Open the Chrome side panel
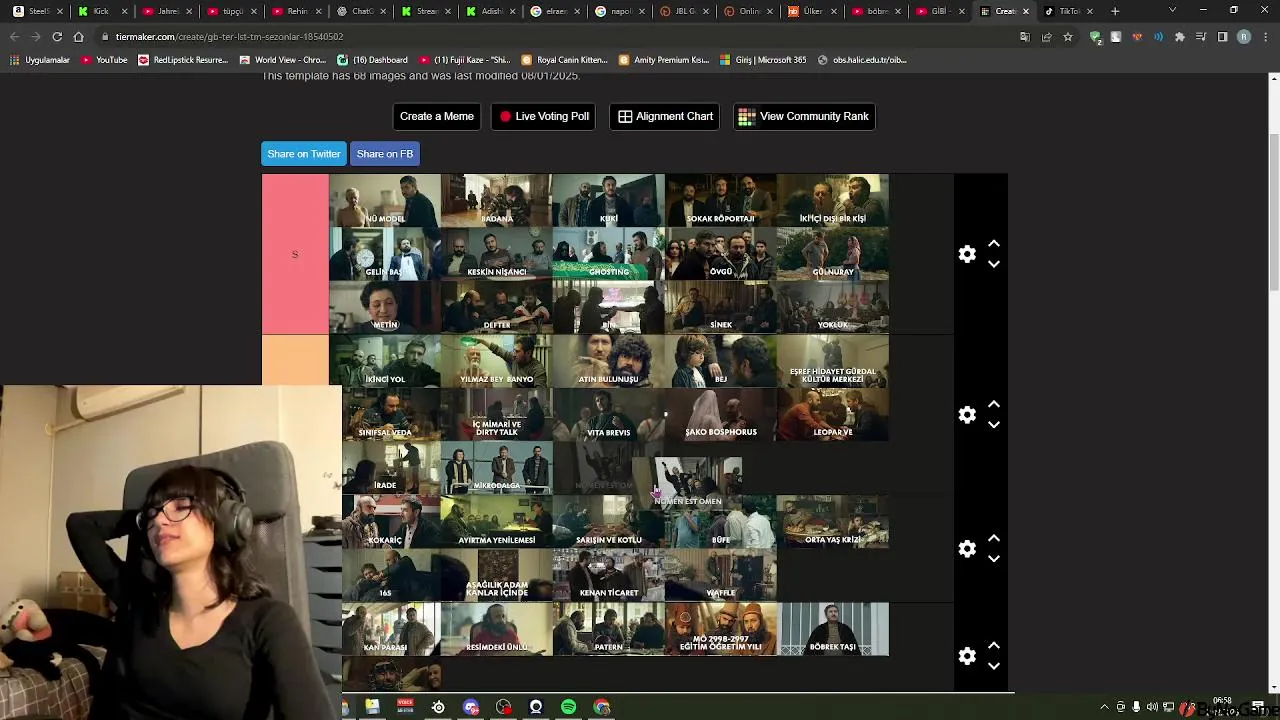1280x720 pixels. click(x=1222, y=37)
